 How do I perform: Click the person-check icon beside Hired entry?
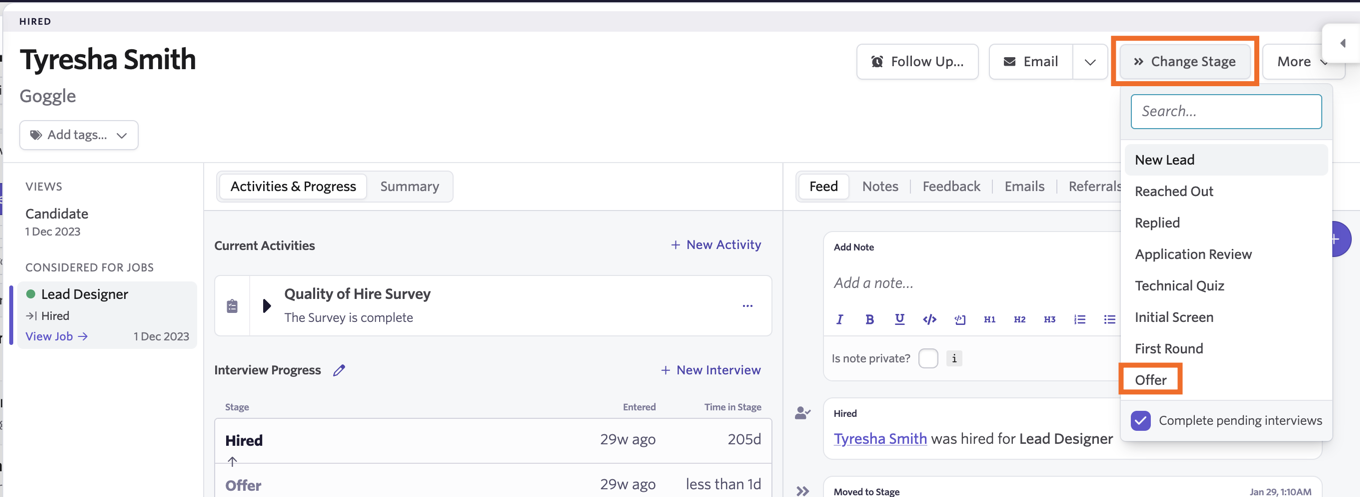802,412
